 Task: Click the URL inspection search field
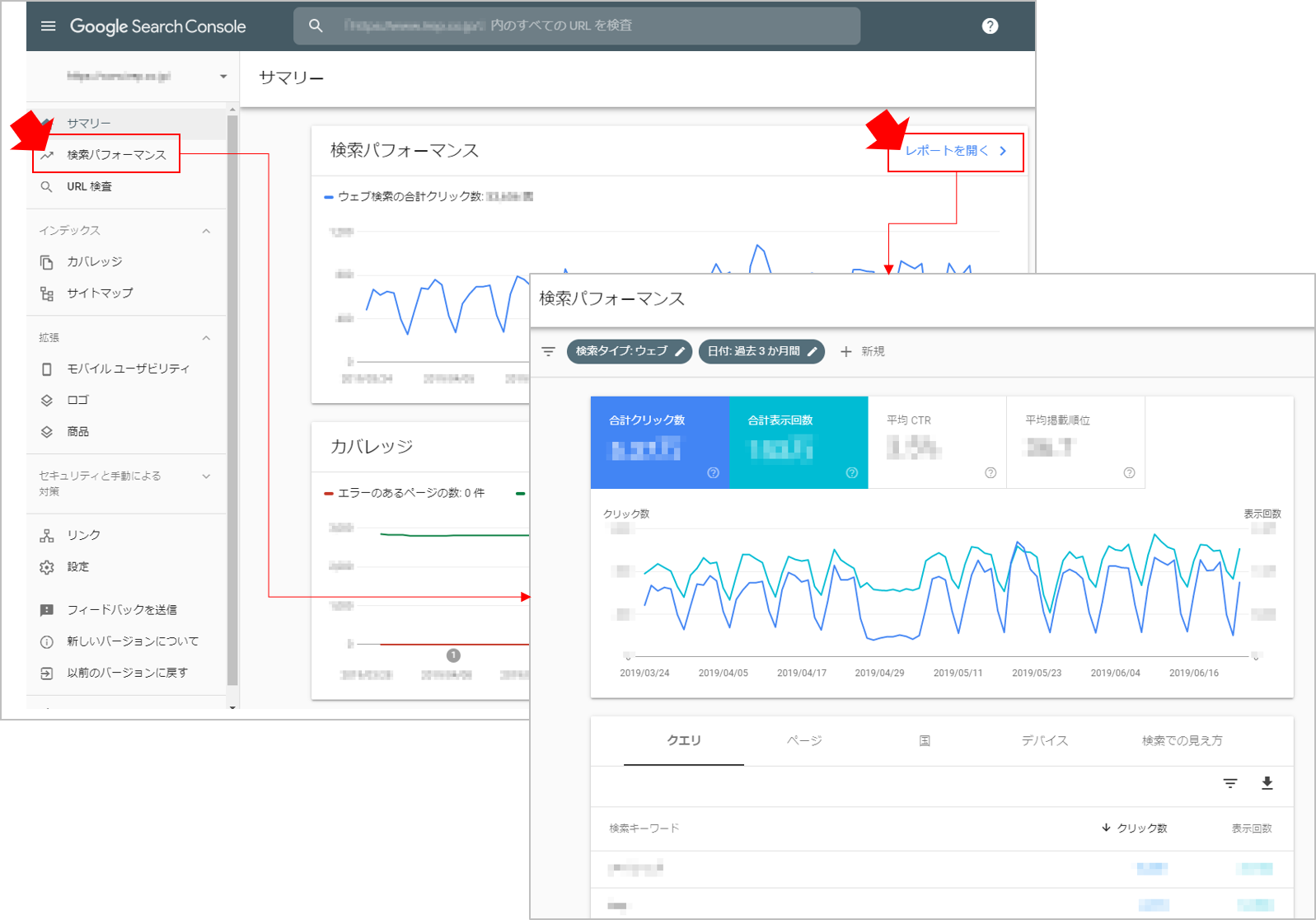577,26
